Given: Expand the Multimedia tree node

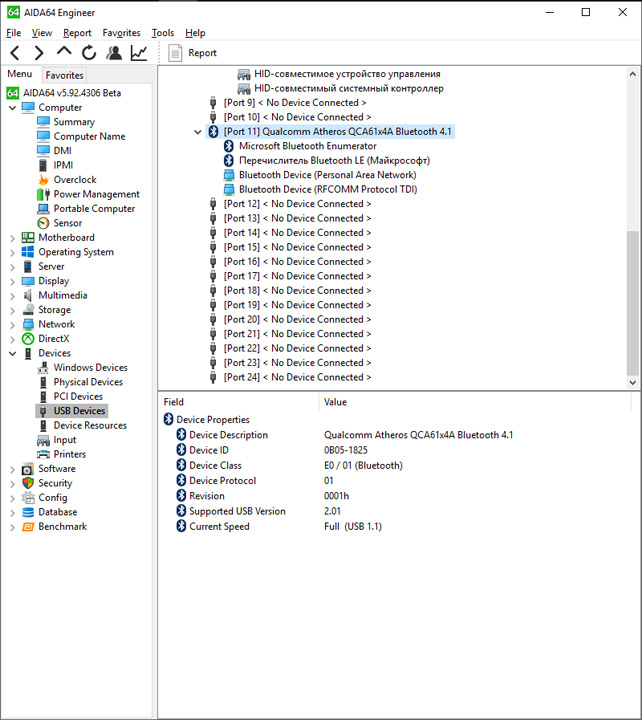Looking at the screenshot, I should [x=12, y=296].
